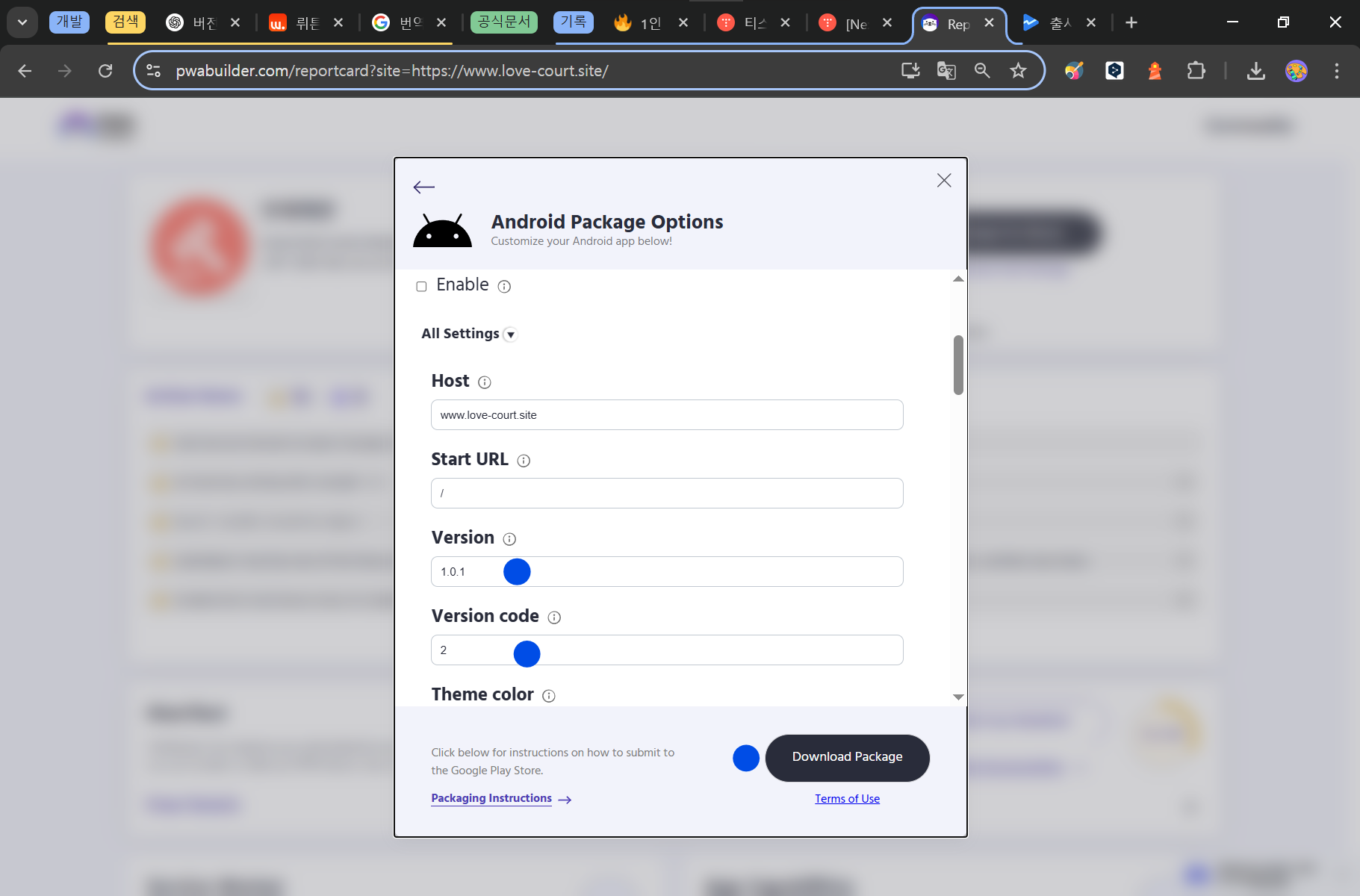The width and height of the screenshot is (1360, 896).
Task: Click the dialog scroll up arrow
Action: (x=958, y=279)
